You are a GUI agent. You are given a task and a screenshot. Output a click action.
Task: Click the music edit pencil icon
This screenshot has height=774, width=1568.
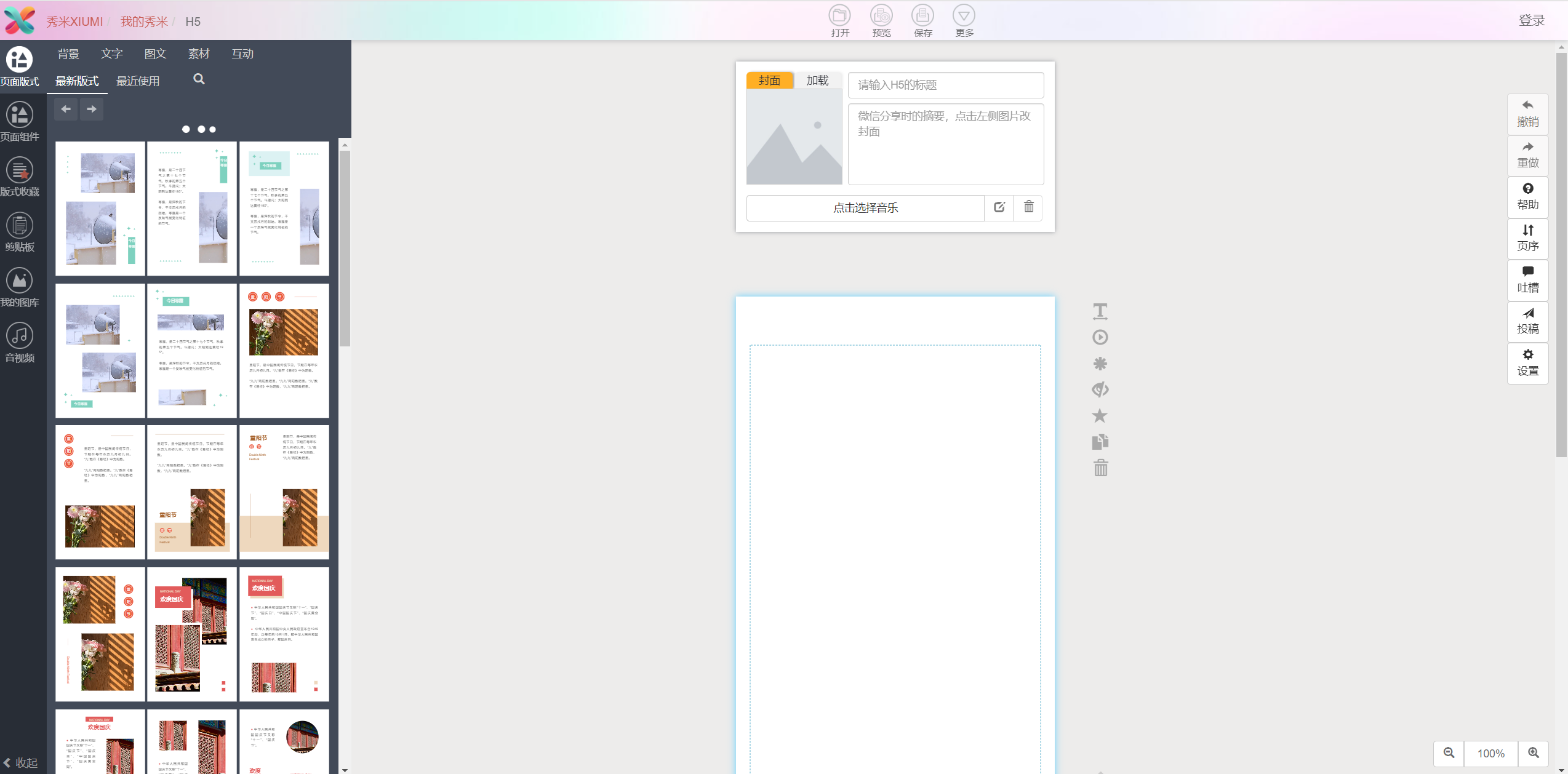(999, 207)
